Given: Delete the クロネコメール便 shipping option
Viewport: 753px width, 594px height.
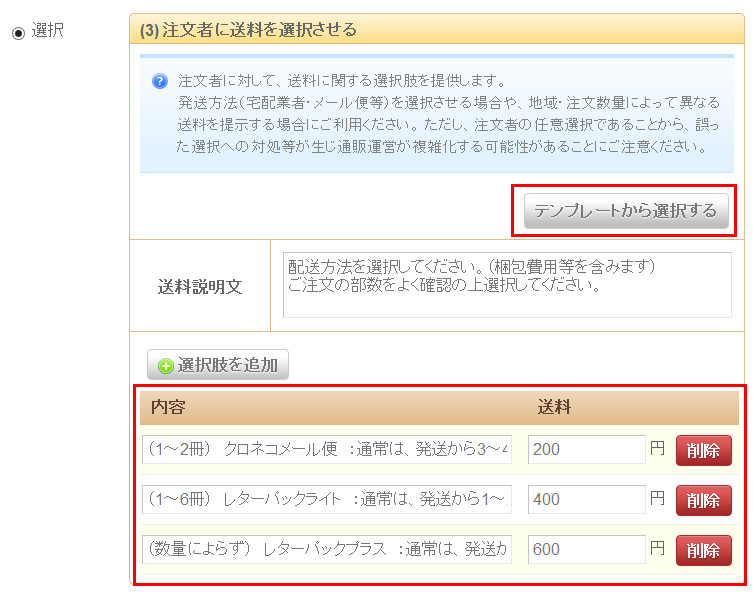Looking at the screenshot, I should (x=704, y=451).
